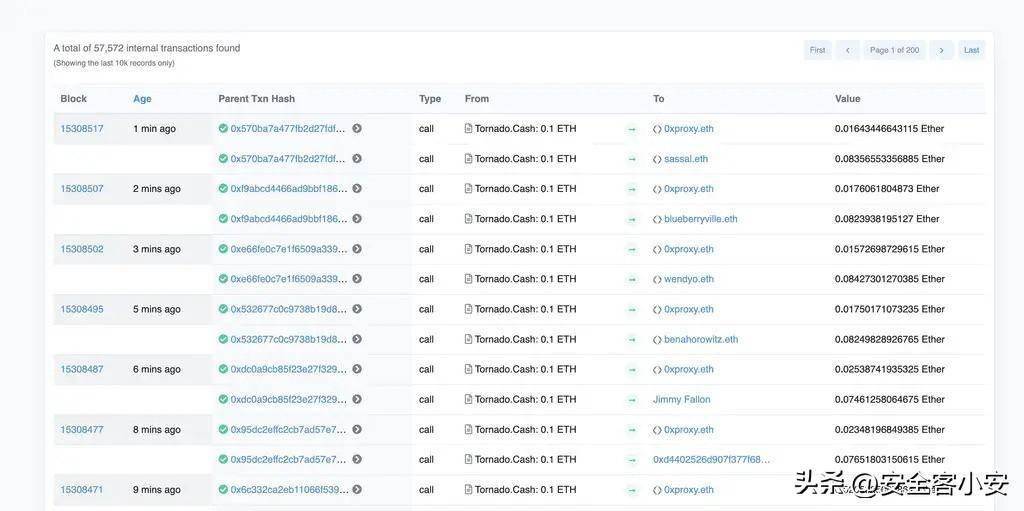This screenshot has width=1024, height=511.
Task: Click details icon beside first 0x570ba7a477fb hash
Action: coord(357,129)
